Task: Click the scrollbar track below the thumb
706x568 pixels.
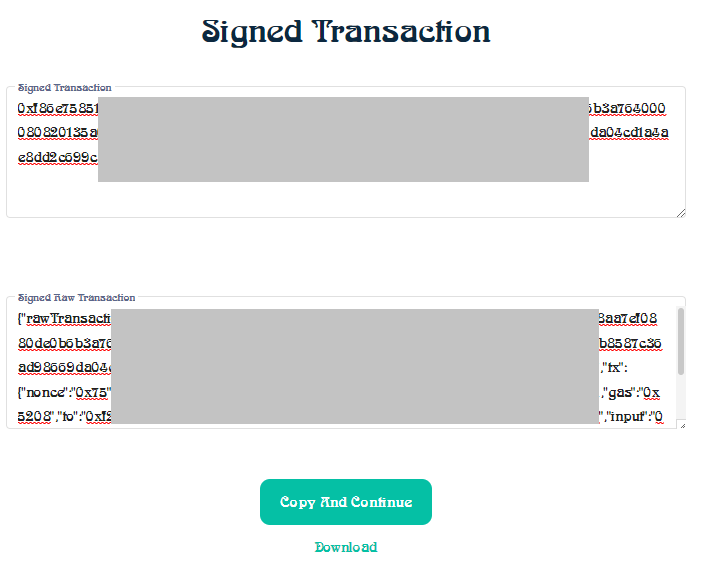Action: (681, 396)
